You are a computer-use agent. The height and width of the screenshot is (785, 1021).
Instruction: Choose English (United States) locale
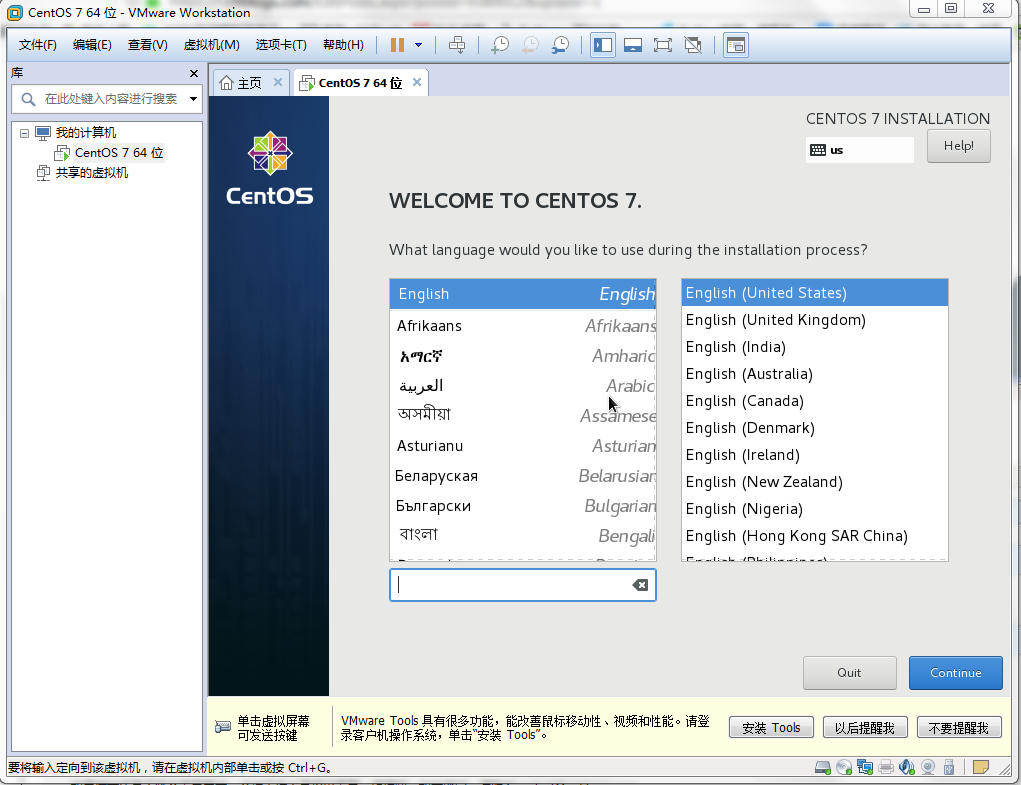815,293
